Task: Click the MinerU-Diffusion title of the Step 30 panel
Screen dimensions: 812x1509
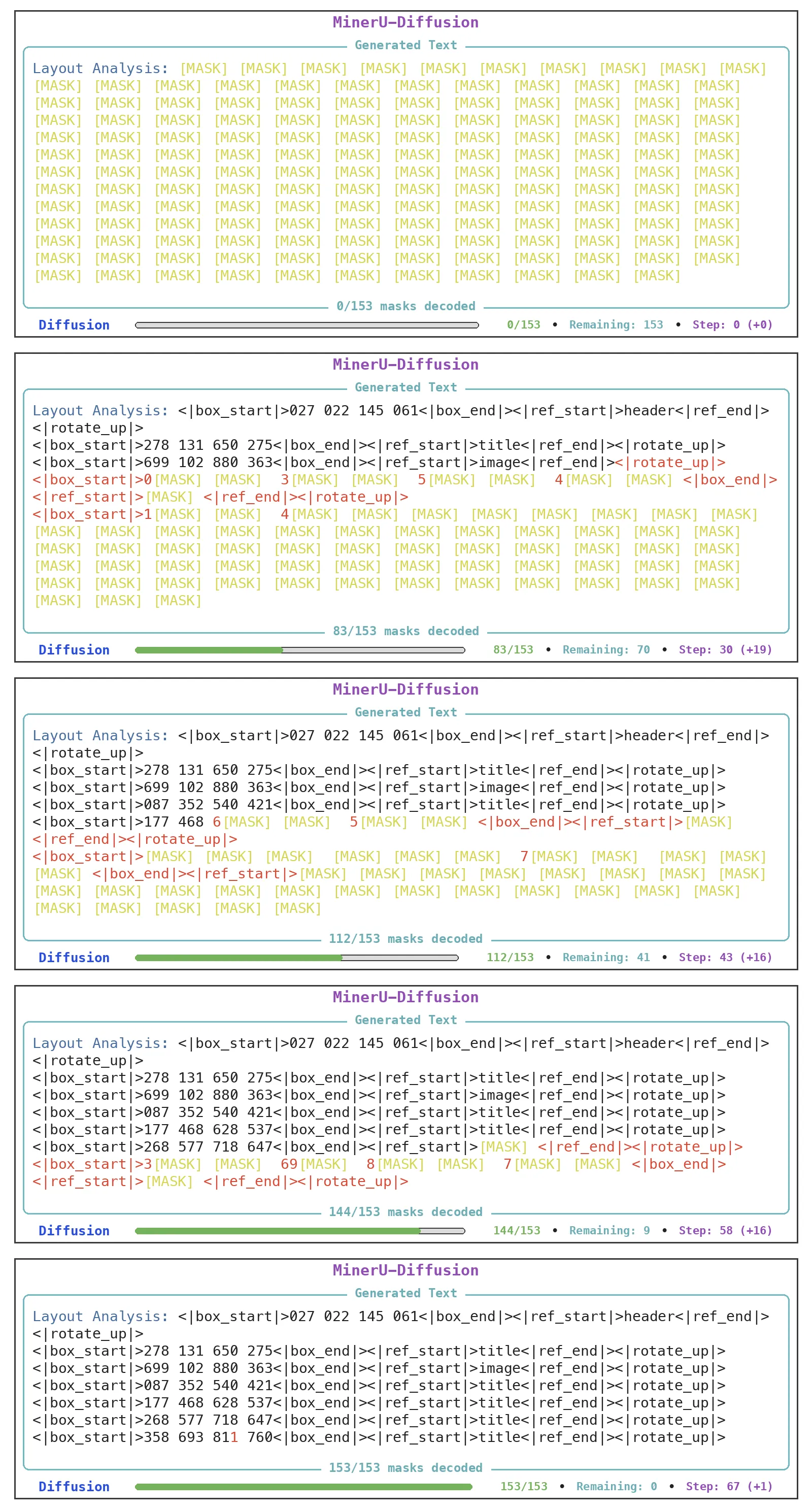Action: [405, 365]
